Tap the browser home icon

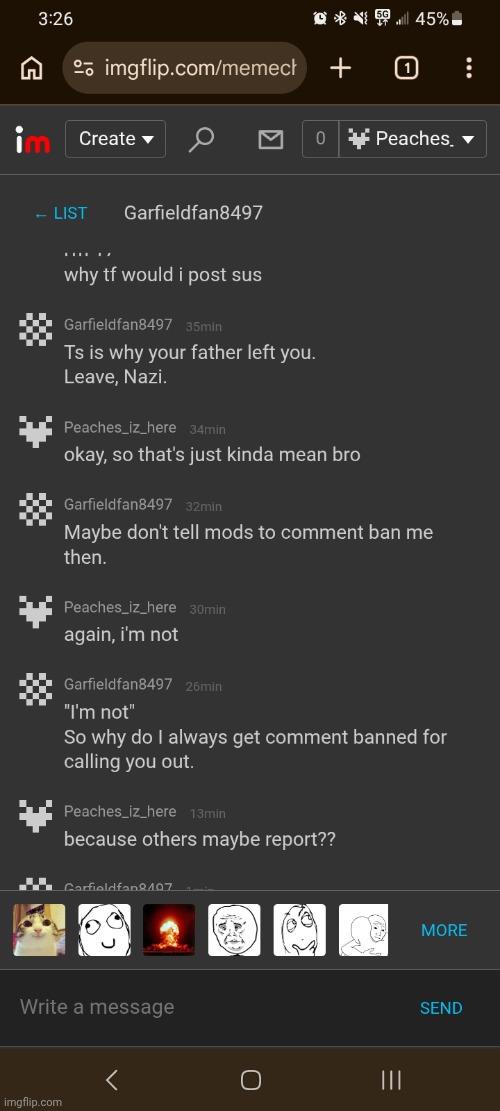click(x=31, y=68)
